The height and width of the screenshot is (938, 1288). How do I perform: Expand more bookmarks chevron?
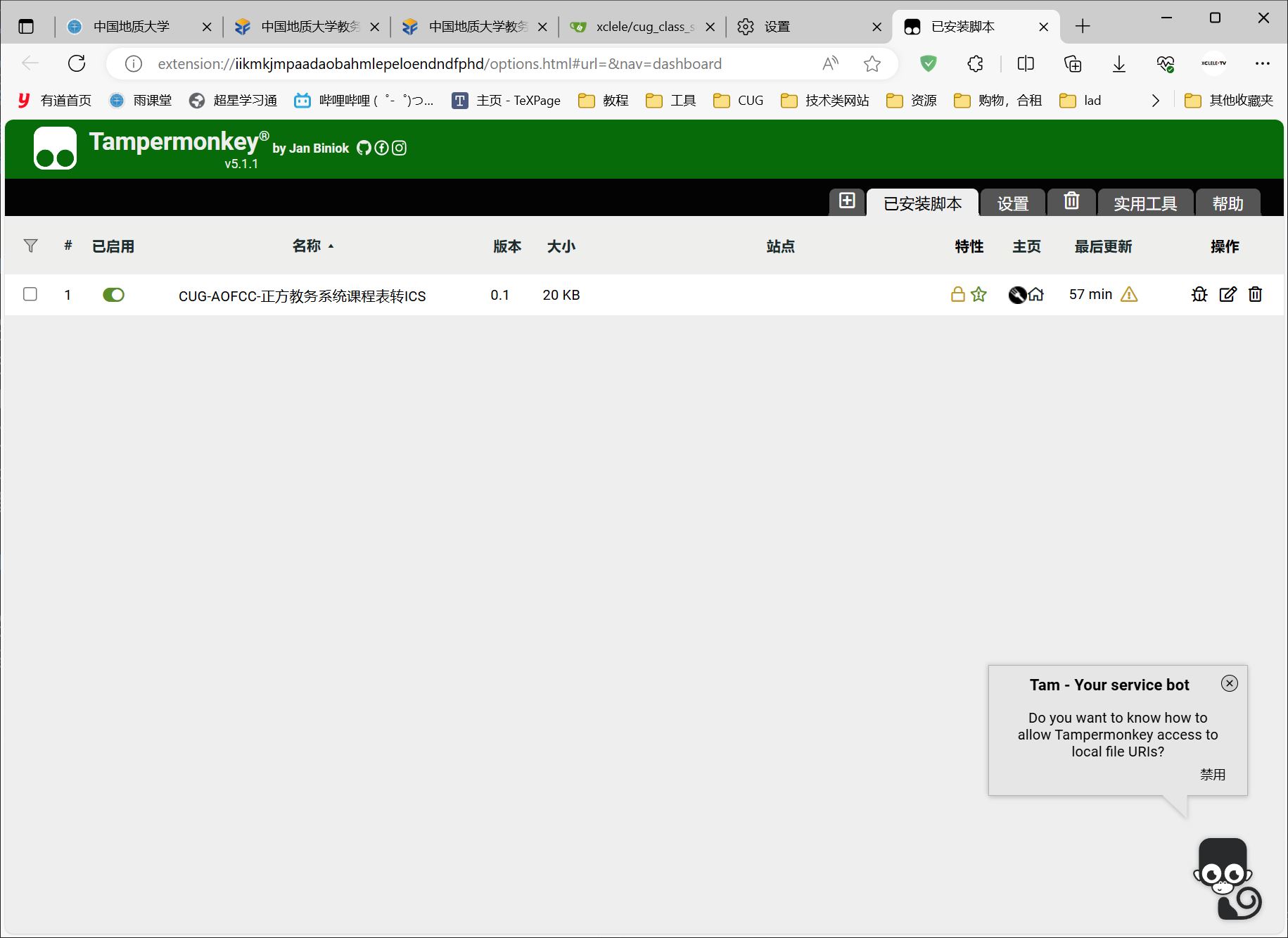tap(1155, 101)
